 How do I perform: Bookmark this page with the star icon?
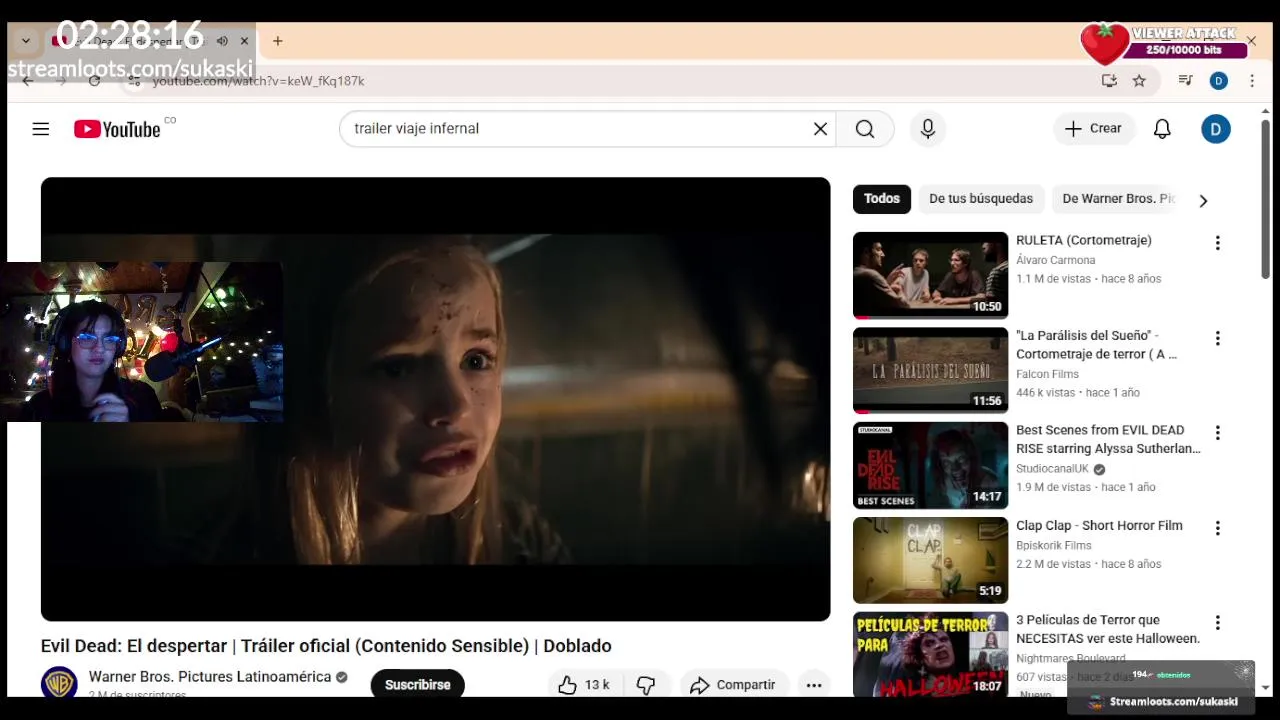click(1139, 81)
